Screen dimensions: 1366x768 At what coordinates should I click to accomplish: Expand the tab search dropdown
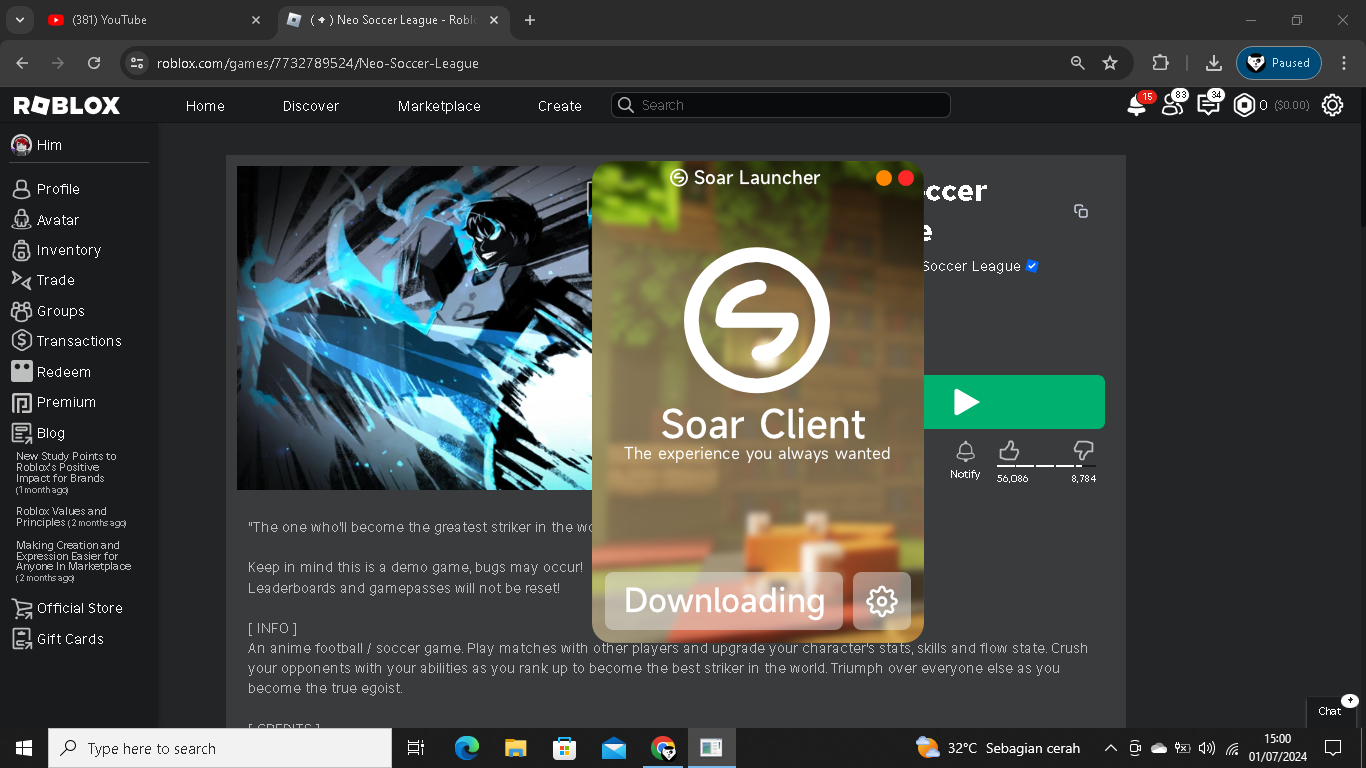19,20
